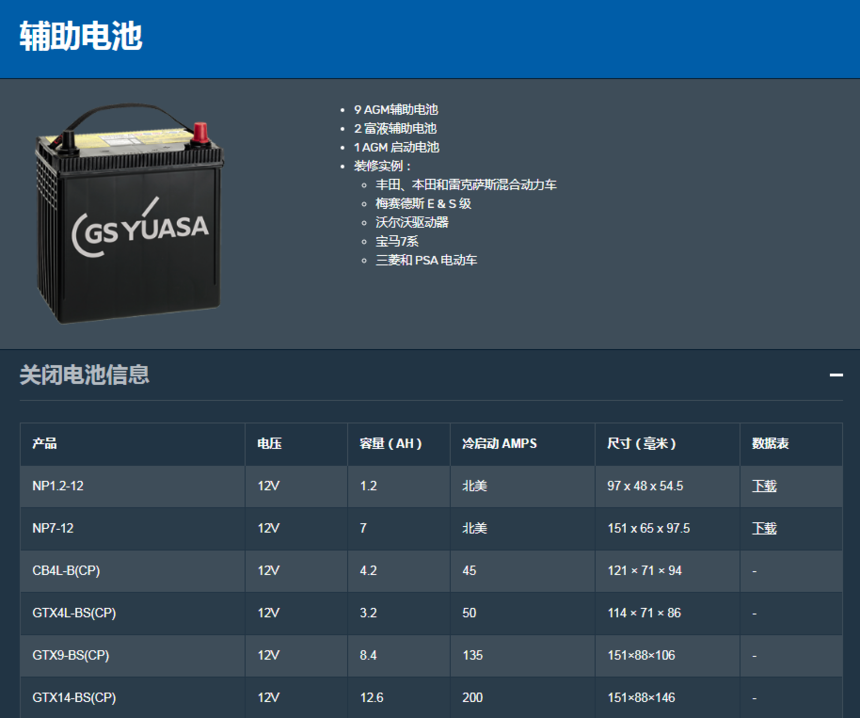Click the GTX9-BS(CP) product cell
The width and height of the screenshot is (860, 718).
133,655
